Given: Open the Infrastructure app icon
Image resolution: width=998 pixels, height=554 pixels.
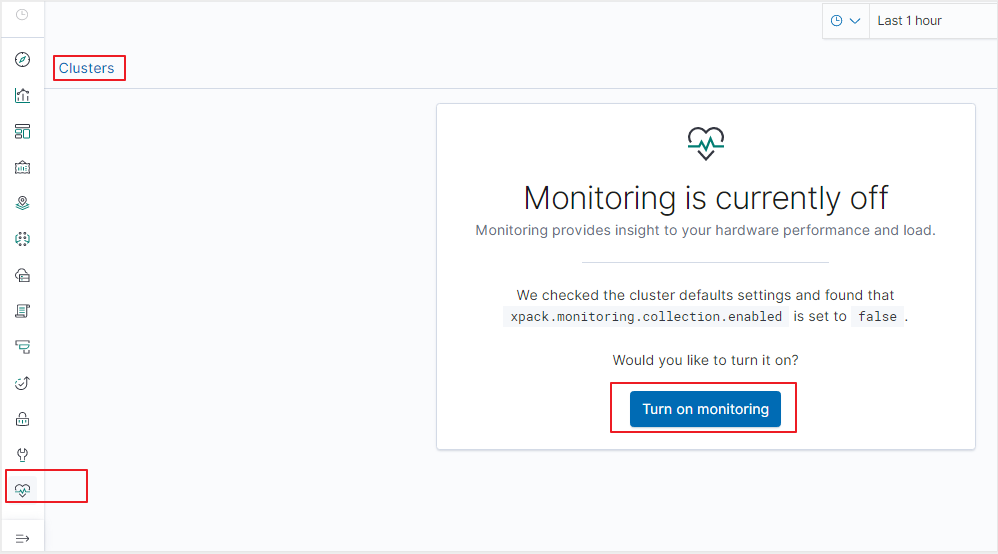Looking at the screenshot, I should tap(22, 275).
